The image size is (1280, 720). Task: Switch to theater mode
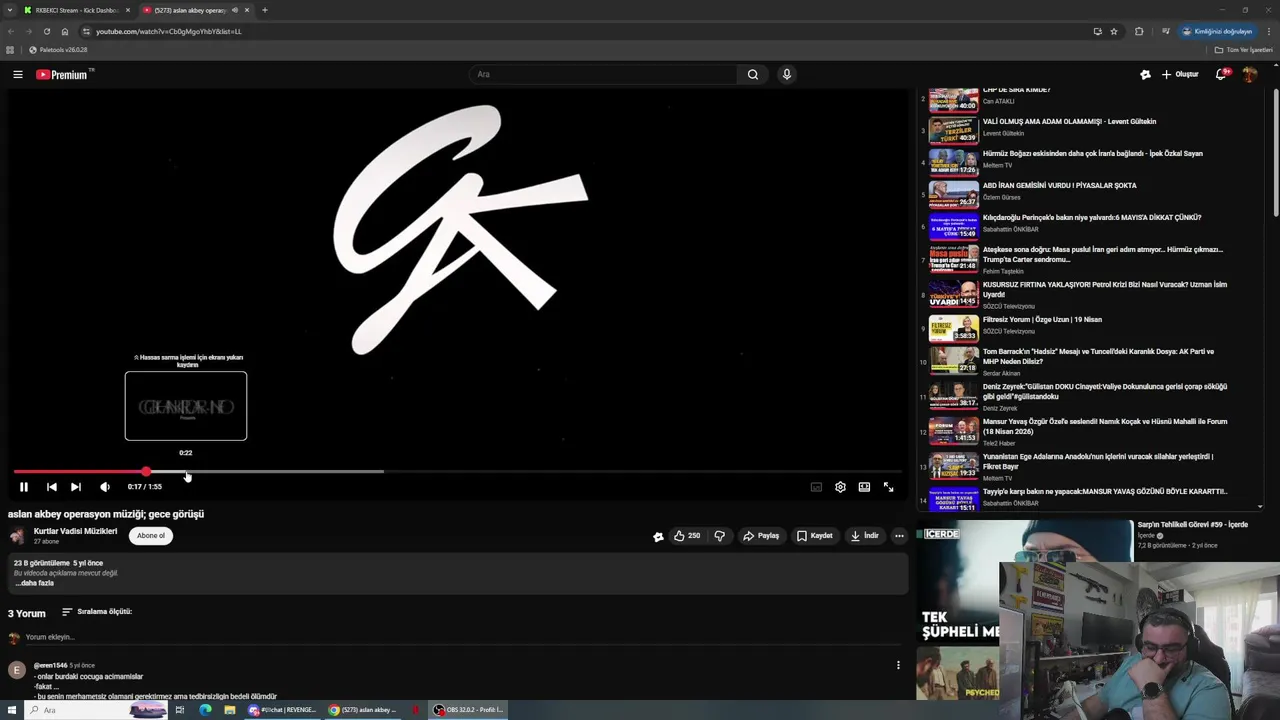864,487
